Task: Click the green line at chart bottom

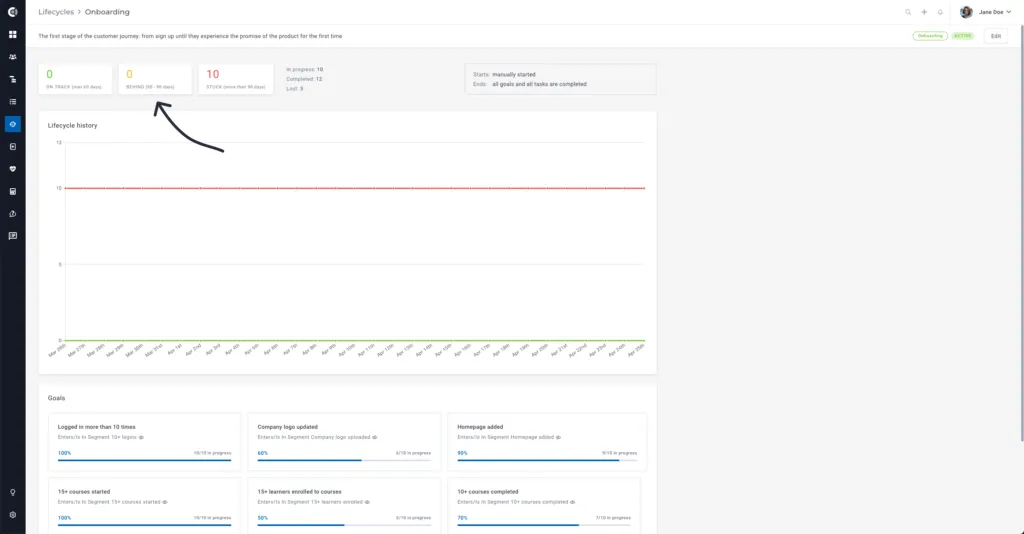Action: [355, 340]
